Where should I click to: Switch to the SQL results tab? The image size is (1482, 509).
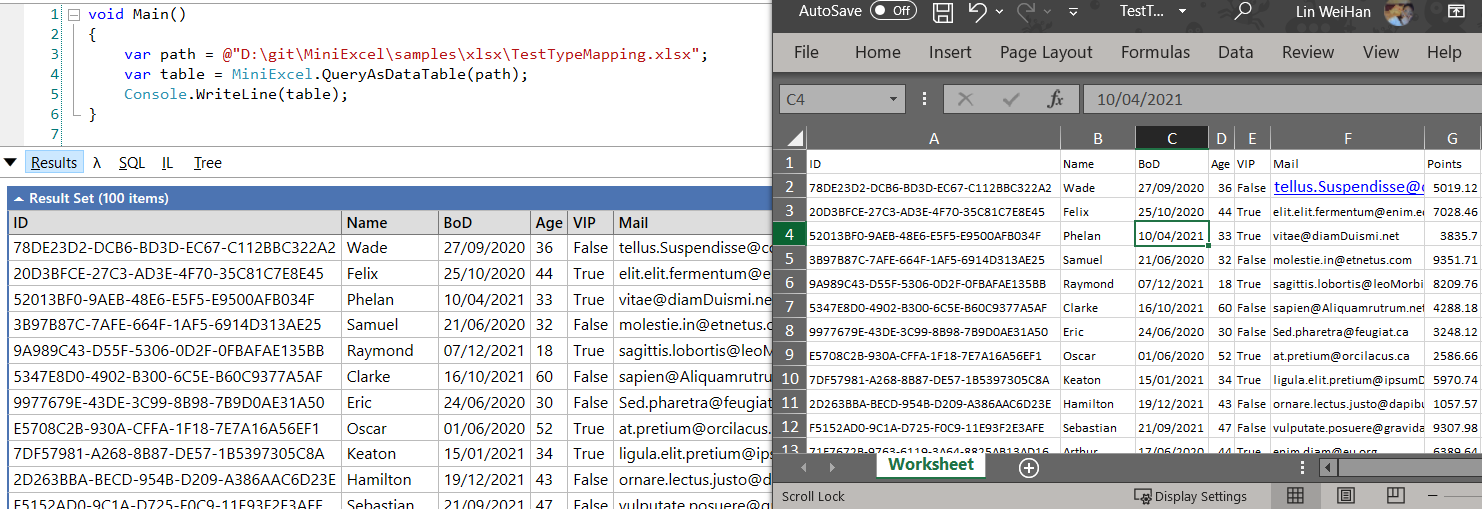click(x=131, y=163)
